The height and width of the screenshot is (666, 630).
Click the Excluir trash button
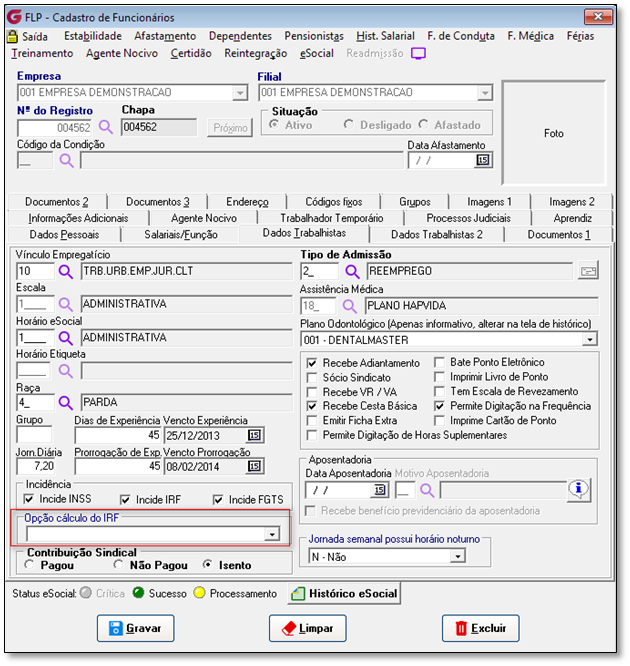pyautogui.click(x=480, y=628)
